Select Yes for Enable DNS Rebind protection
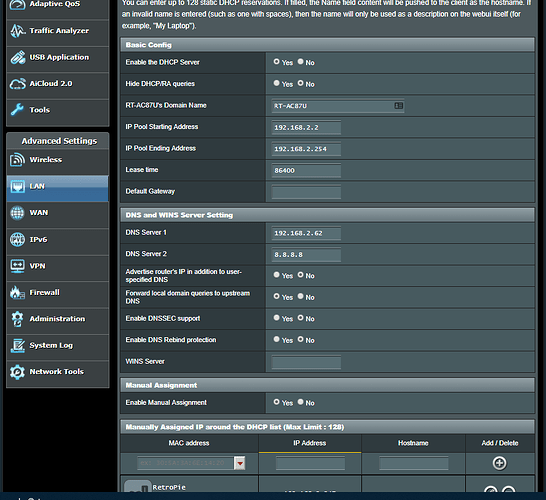Image resolution: width=546 pixels, height=500 pixels. click(276, 339)
